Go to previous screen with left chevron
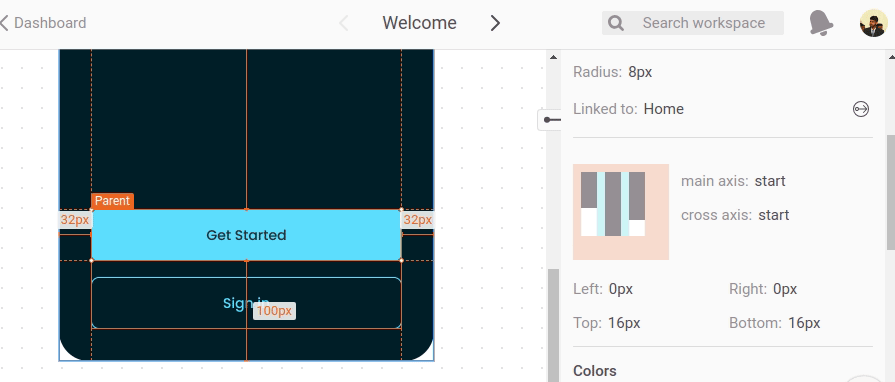 point(344,23)
